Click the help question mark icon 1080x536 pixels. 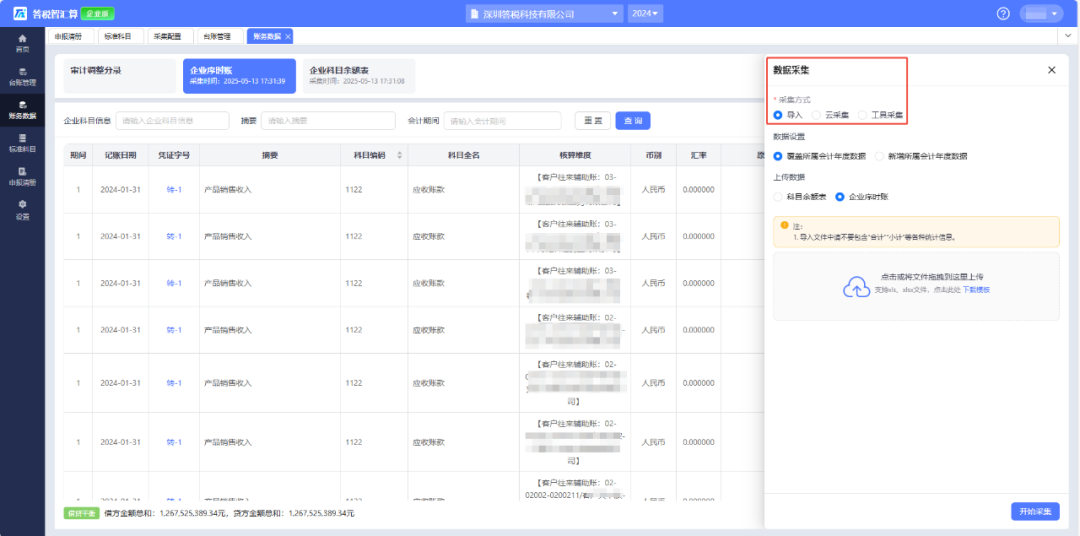1003,13
